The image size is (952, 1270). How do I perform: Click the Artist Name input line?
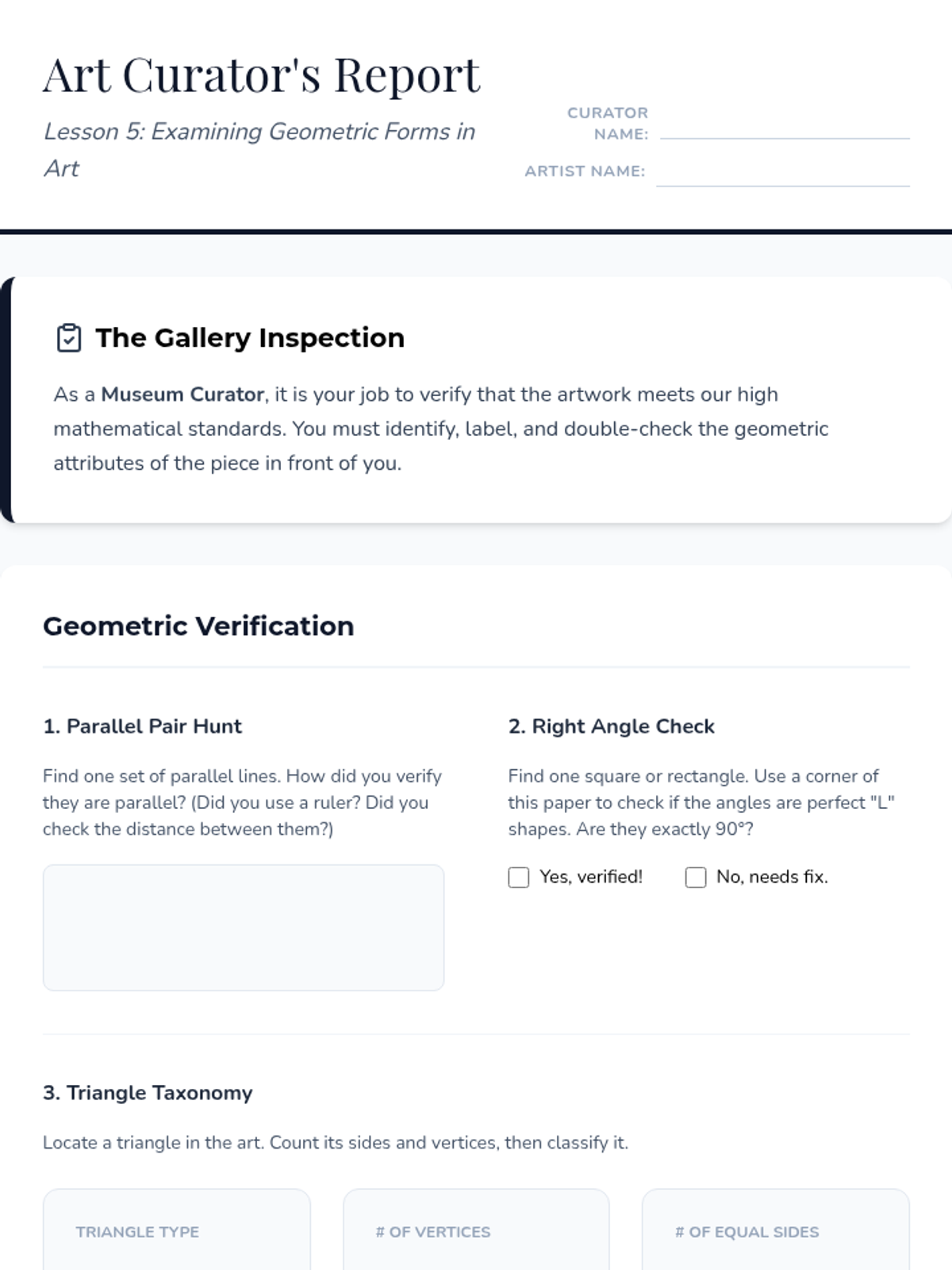tap(782, 175)
